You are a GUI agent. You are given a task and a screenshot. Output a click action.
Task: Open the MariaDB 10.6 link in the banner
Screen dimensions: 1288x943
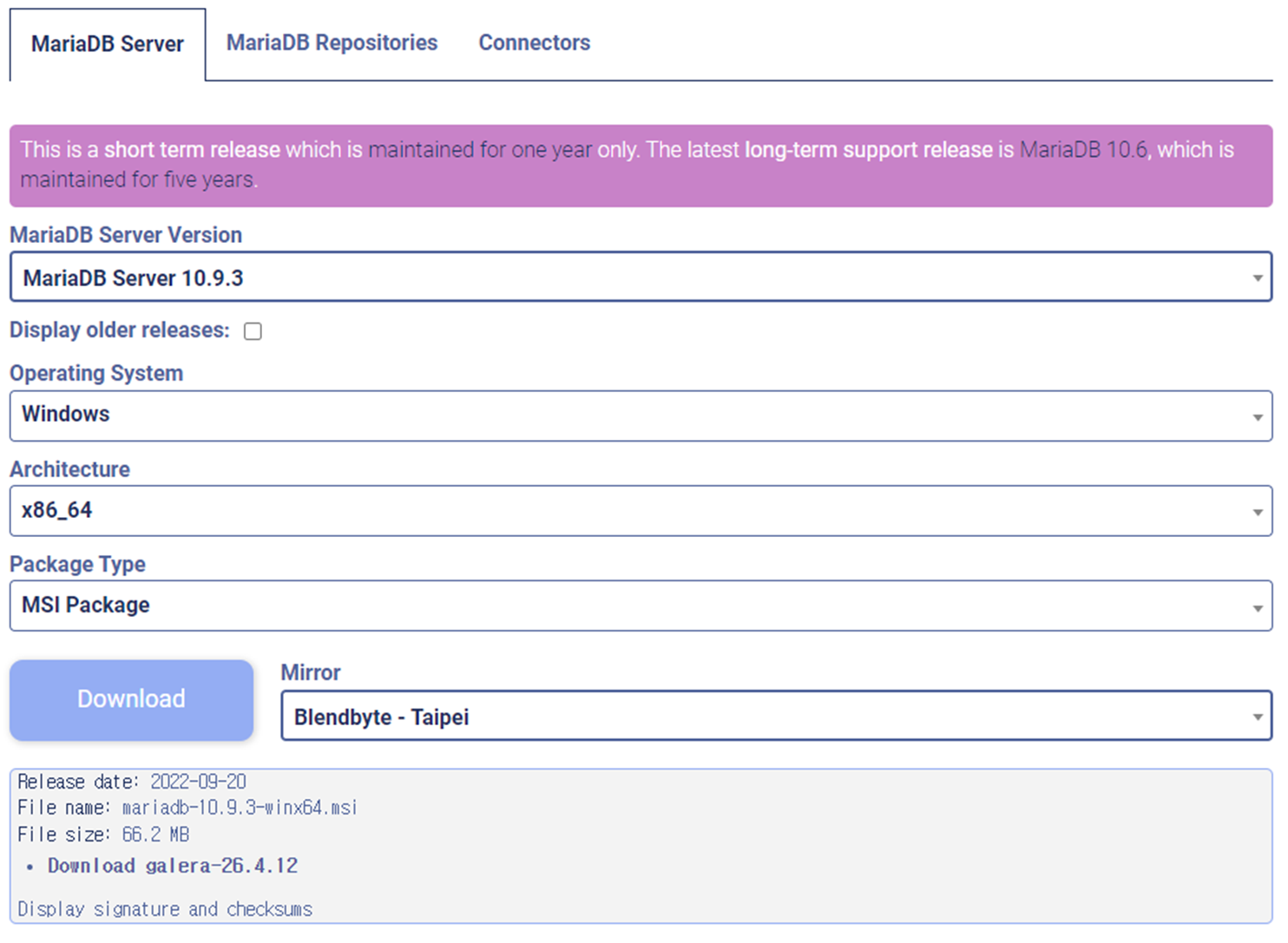pos(1084,150)
